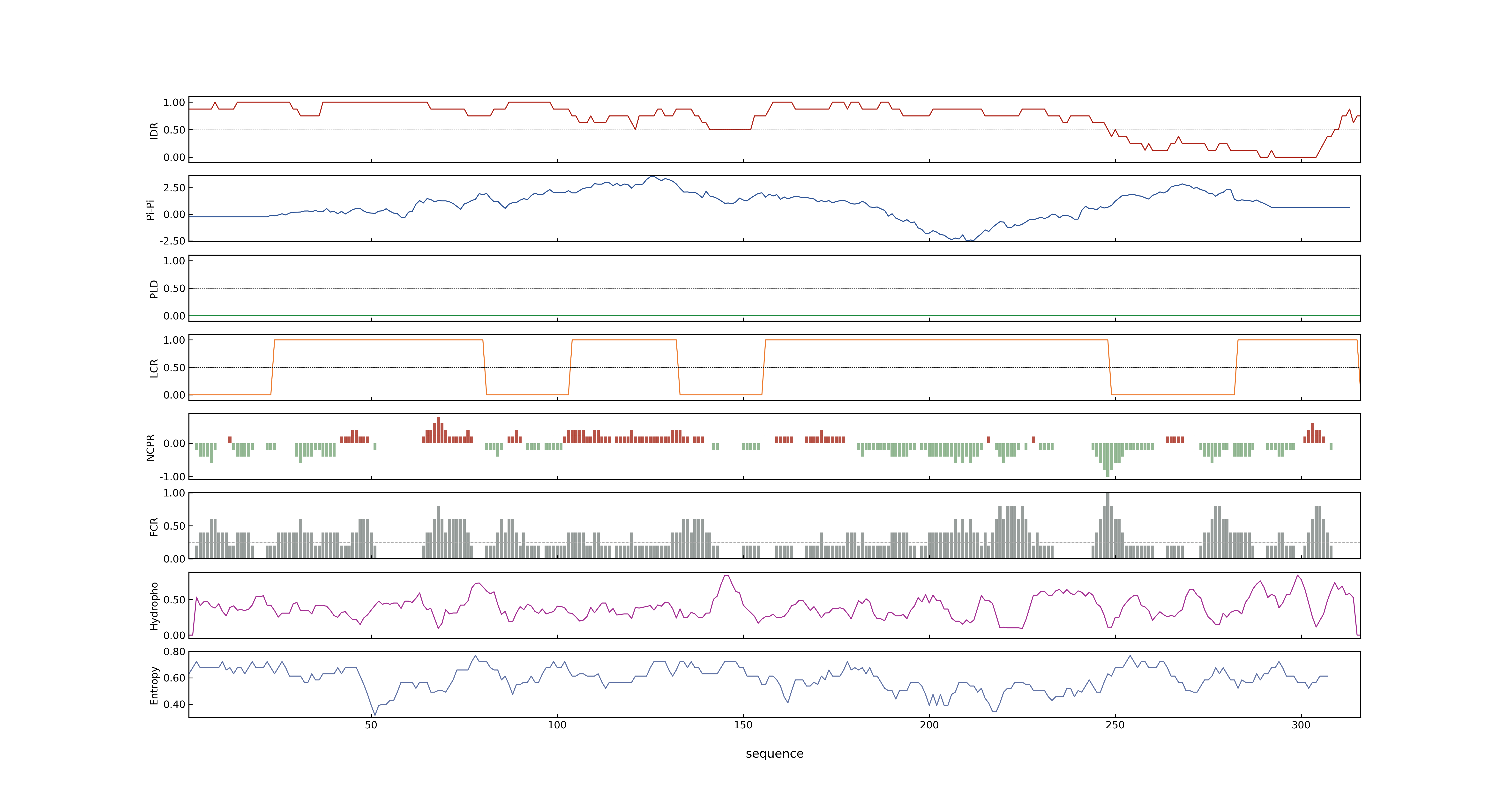Click the 0.60 tick on Entropy axis
Viewport: 1512px width, 806px height.
coord(174,678)
